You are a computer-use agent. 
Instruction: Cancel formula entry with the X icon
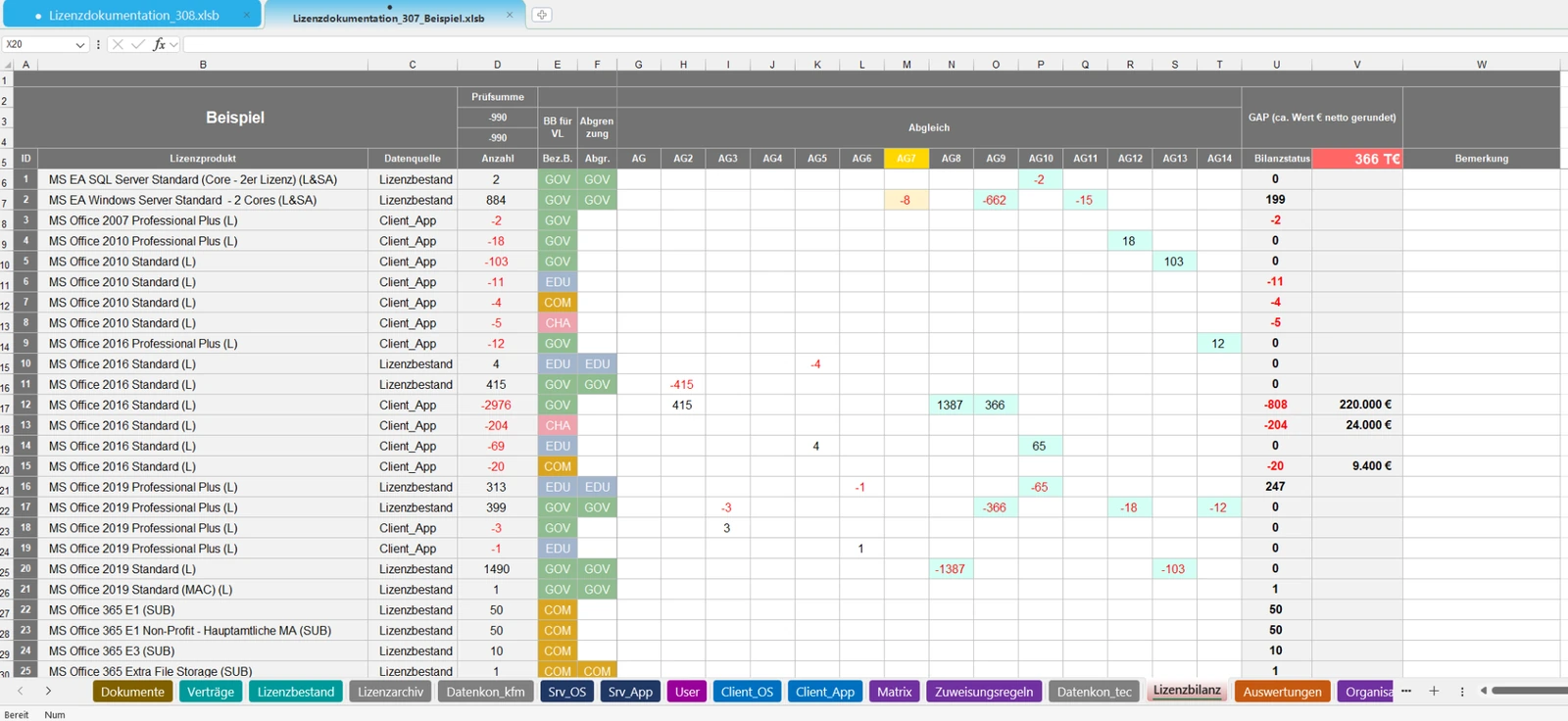point(118,44)
